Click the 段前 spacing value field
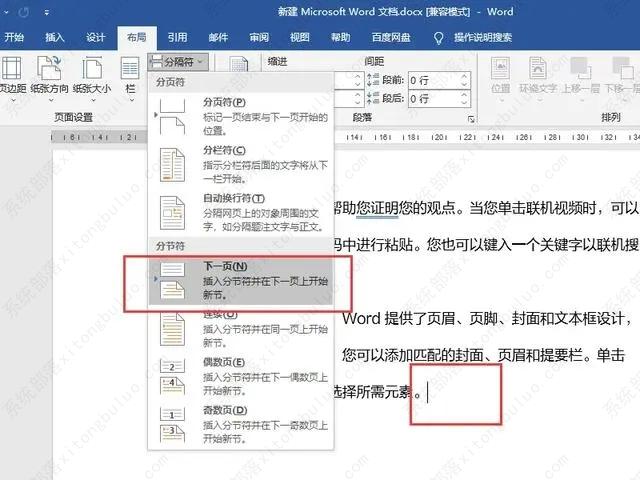 pyautogui.click(x=434, y=80)
